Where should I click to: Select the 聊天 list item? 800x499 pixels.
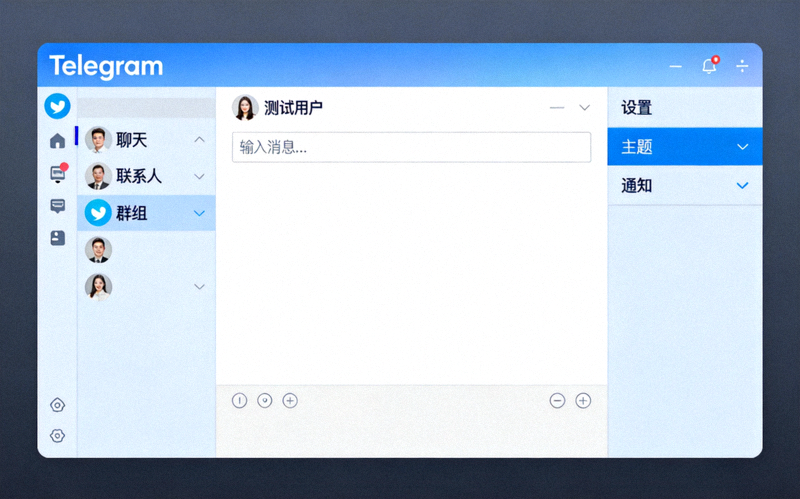click(x=146, y=140)
